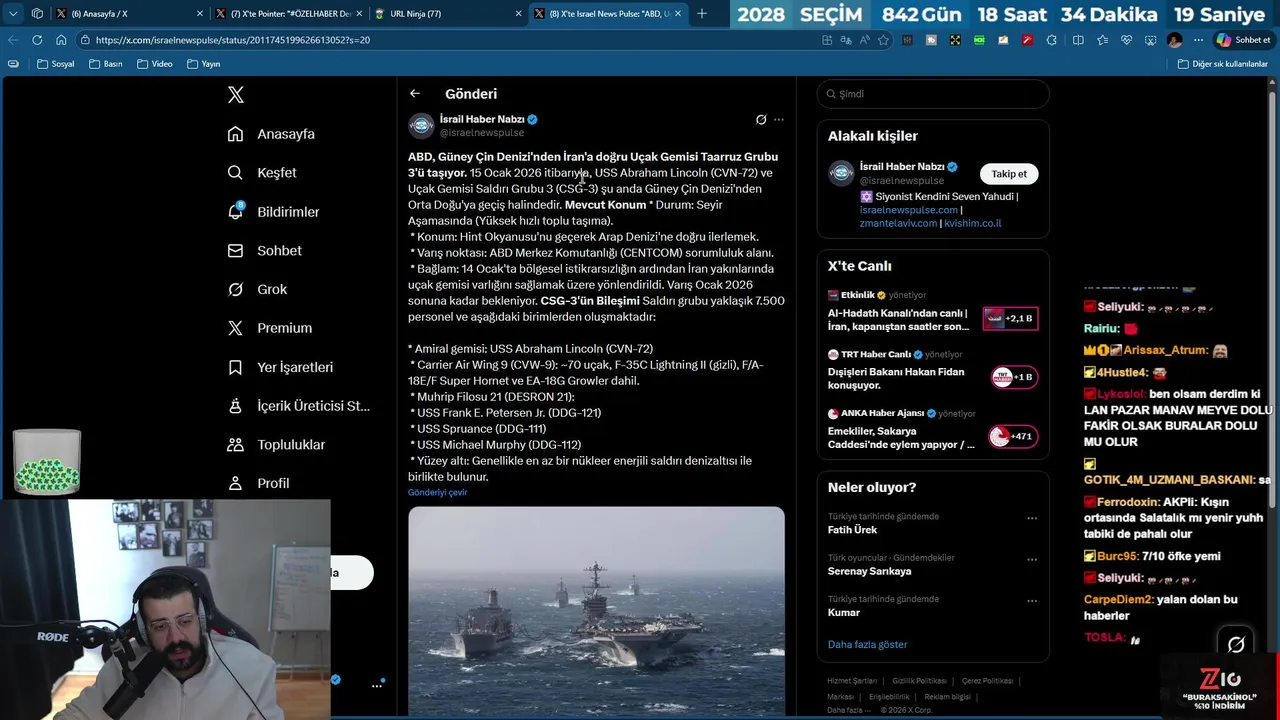The width and height of the screenshot is (1280, 720).
Task: Click Gönderiyi çevir translate link
Action: pos(437,493)
